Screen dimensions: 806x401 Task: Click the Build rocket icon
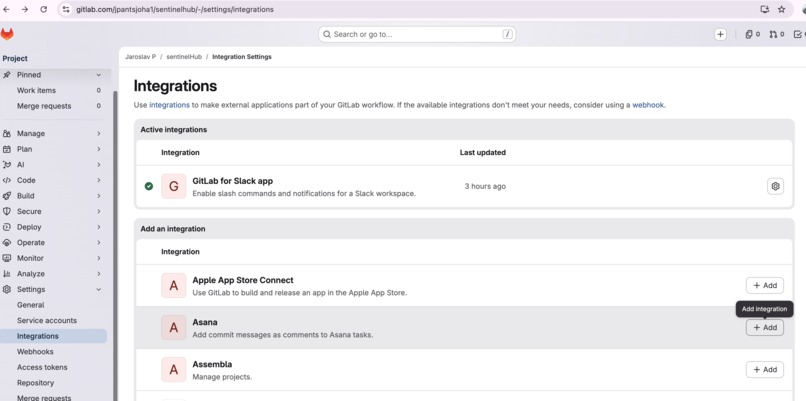coord(7,196)
